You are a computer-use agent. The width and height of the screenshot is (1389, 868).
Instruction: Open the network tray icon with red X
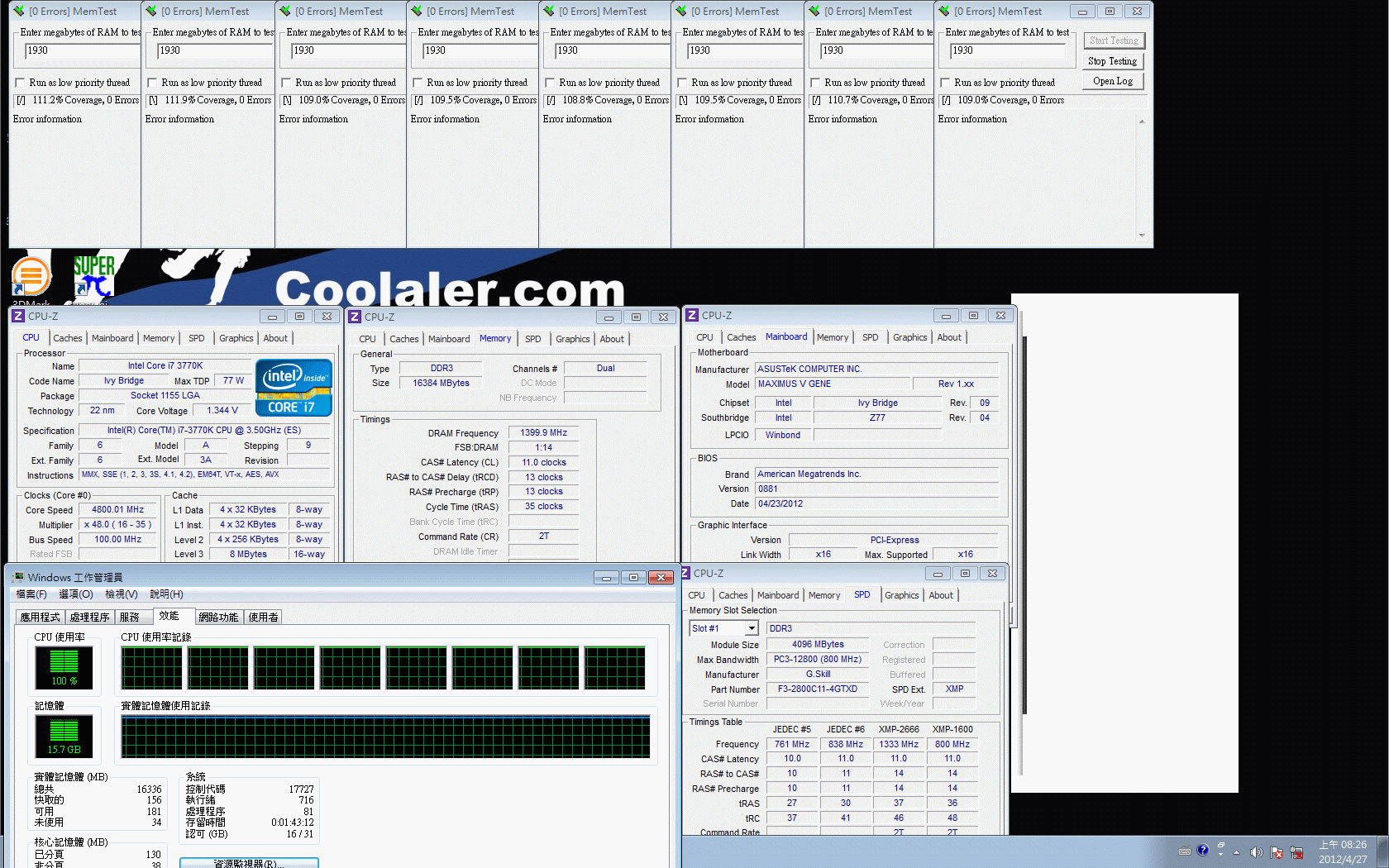pyautogui.click(x=1296, y=852)
